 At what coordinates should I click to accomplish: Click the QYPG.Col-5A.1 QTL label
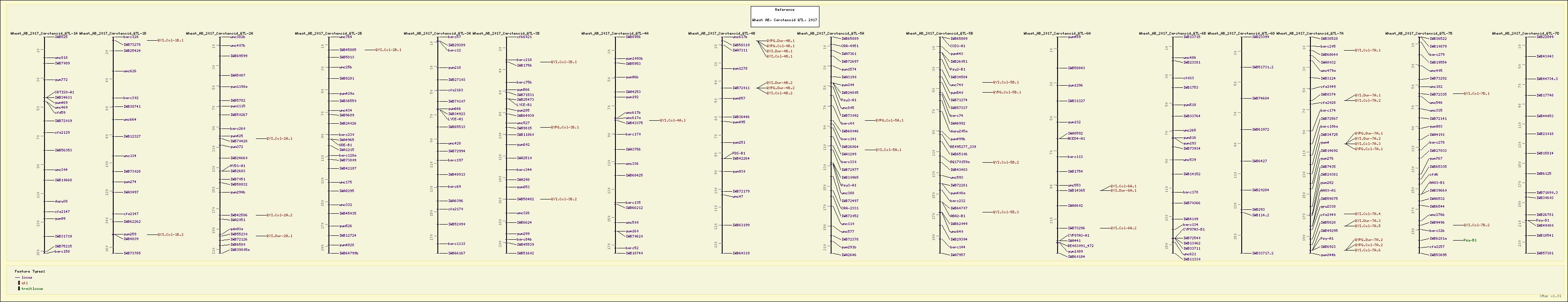(x=889, y=121)
